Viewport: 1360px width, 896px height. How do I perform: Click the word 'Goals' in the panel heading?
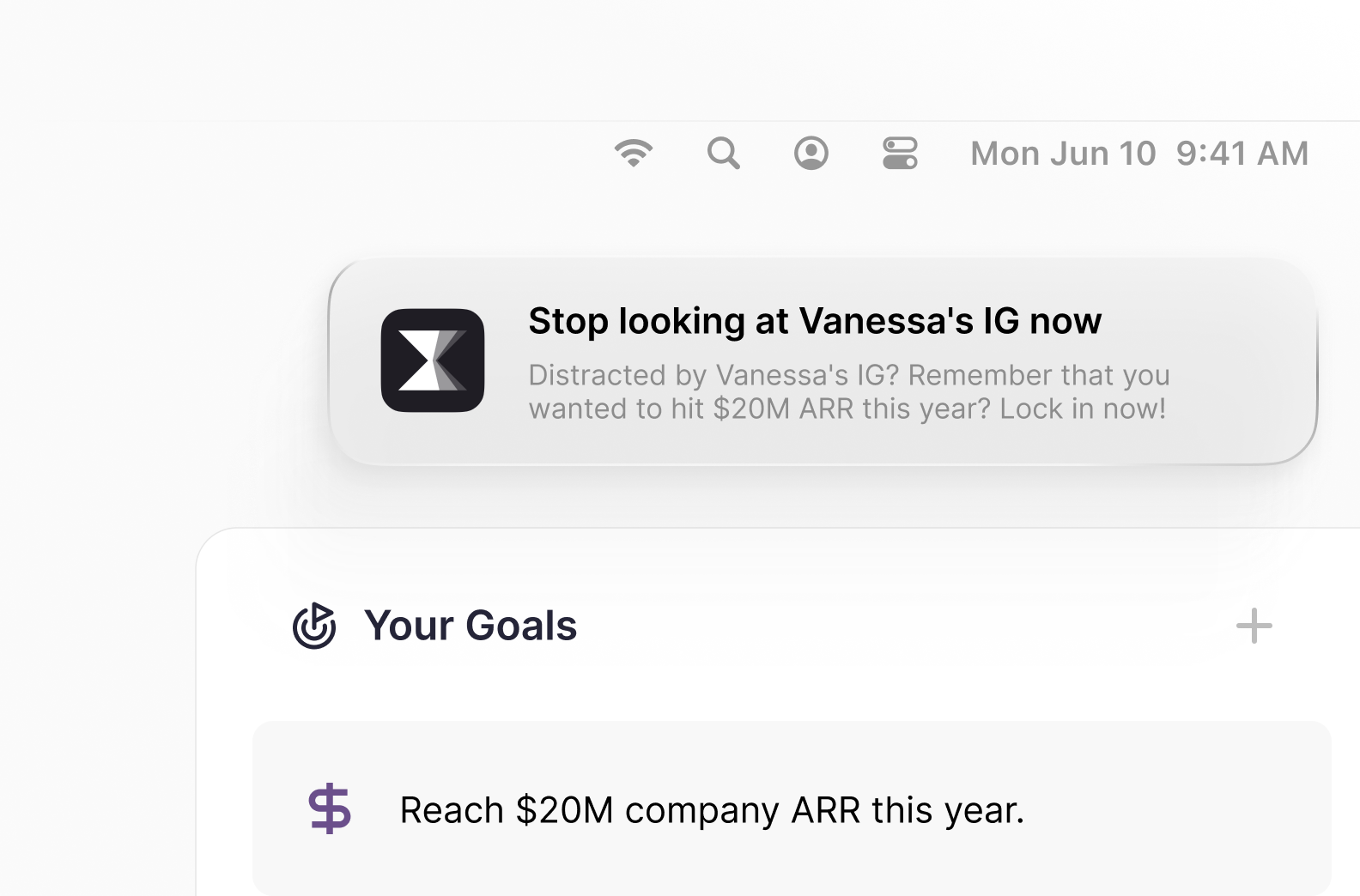pyautogui.click(x=521, y=626)
